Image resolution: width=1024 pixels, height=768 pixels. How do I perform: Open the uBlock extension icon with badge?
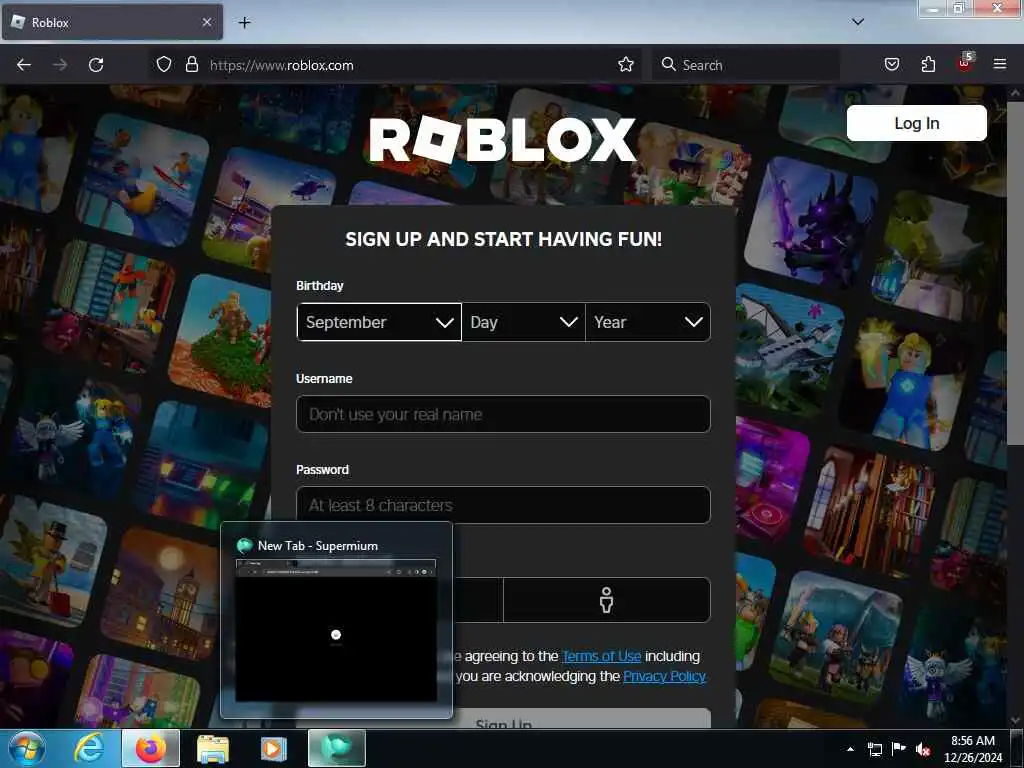(965, 63)
